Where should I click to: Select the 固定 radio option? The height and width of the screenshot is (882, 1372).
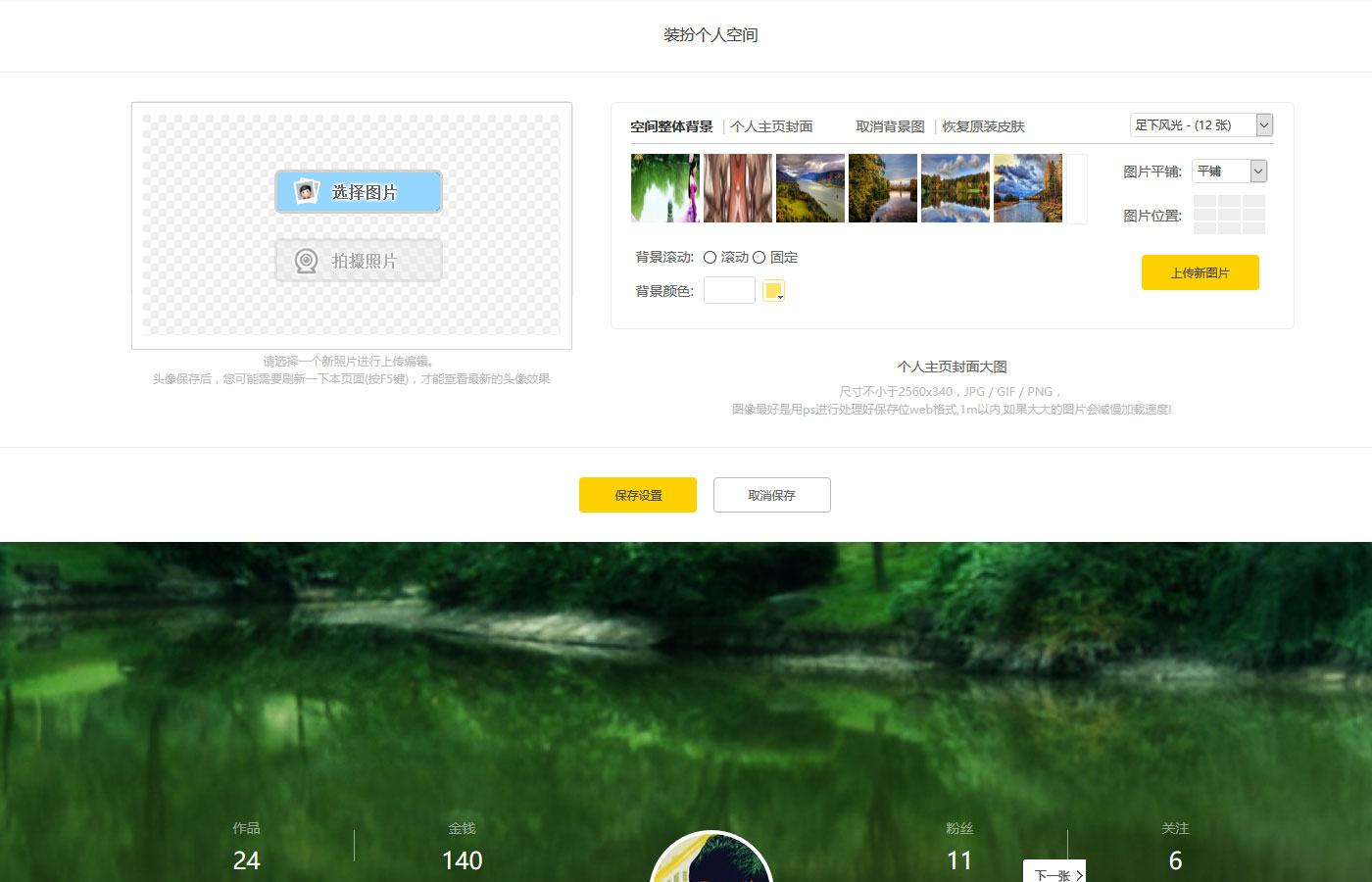pyautogui.click(x=759, y=258)
